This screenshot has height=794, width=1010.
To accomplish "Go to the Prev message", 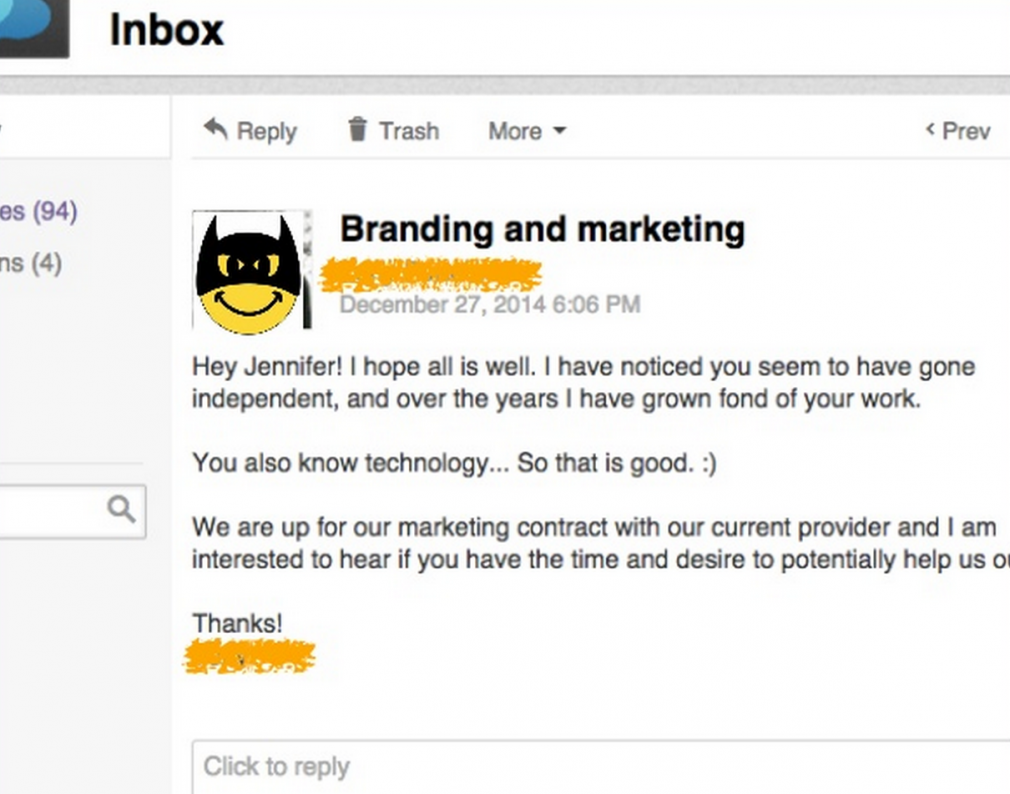I will coord(958,131).
